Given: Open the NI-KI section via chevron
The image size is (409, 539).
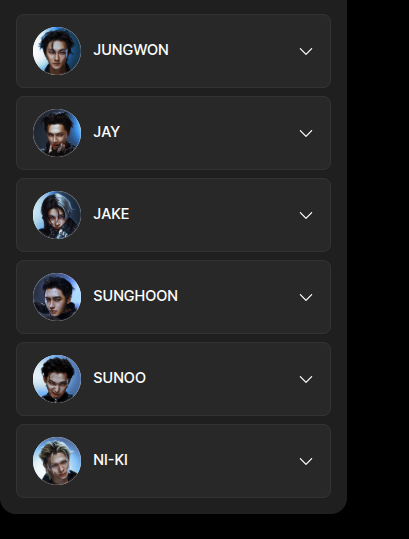Looking at the screenshot, I should coord(306,461).
